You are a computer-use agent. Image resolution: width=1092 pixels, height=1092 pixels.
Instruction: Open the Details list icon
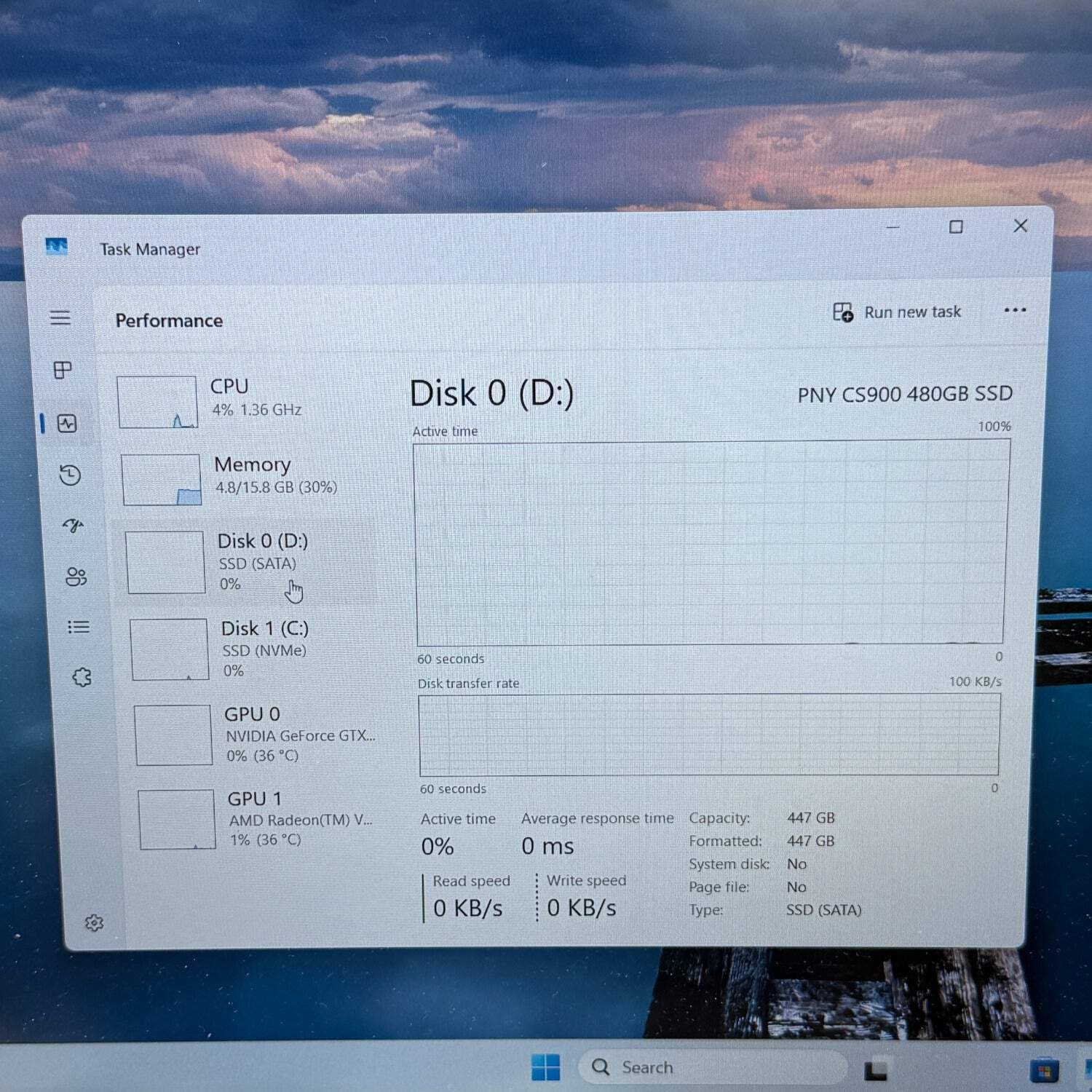[x=79, y=627]
